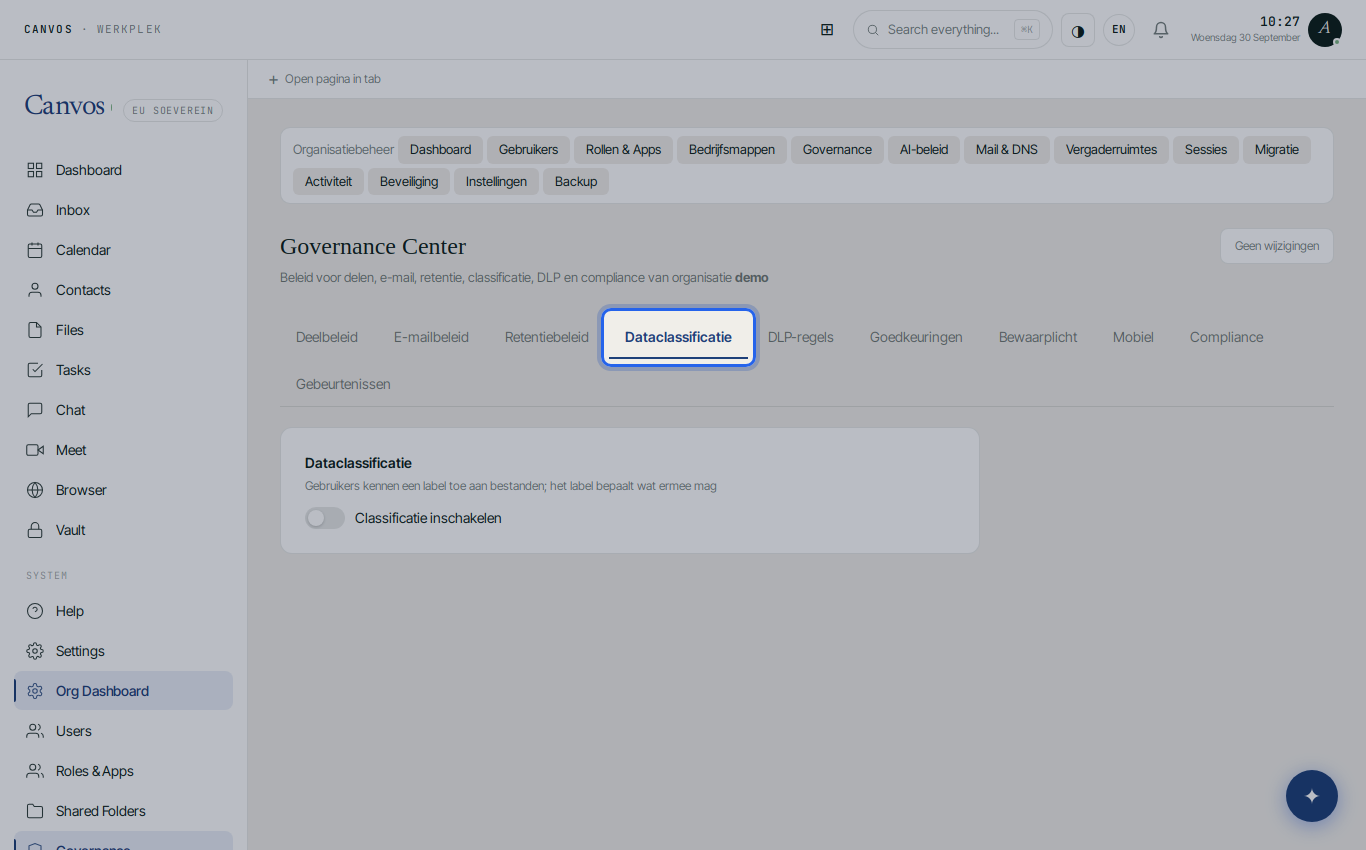Open the Inbox tray icon
The image size is (1366, 850).
pyautogui.click(x=35, y=210)
